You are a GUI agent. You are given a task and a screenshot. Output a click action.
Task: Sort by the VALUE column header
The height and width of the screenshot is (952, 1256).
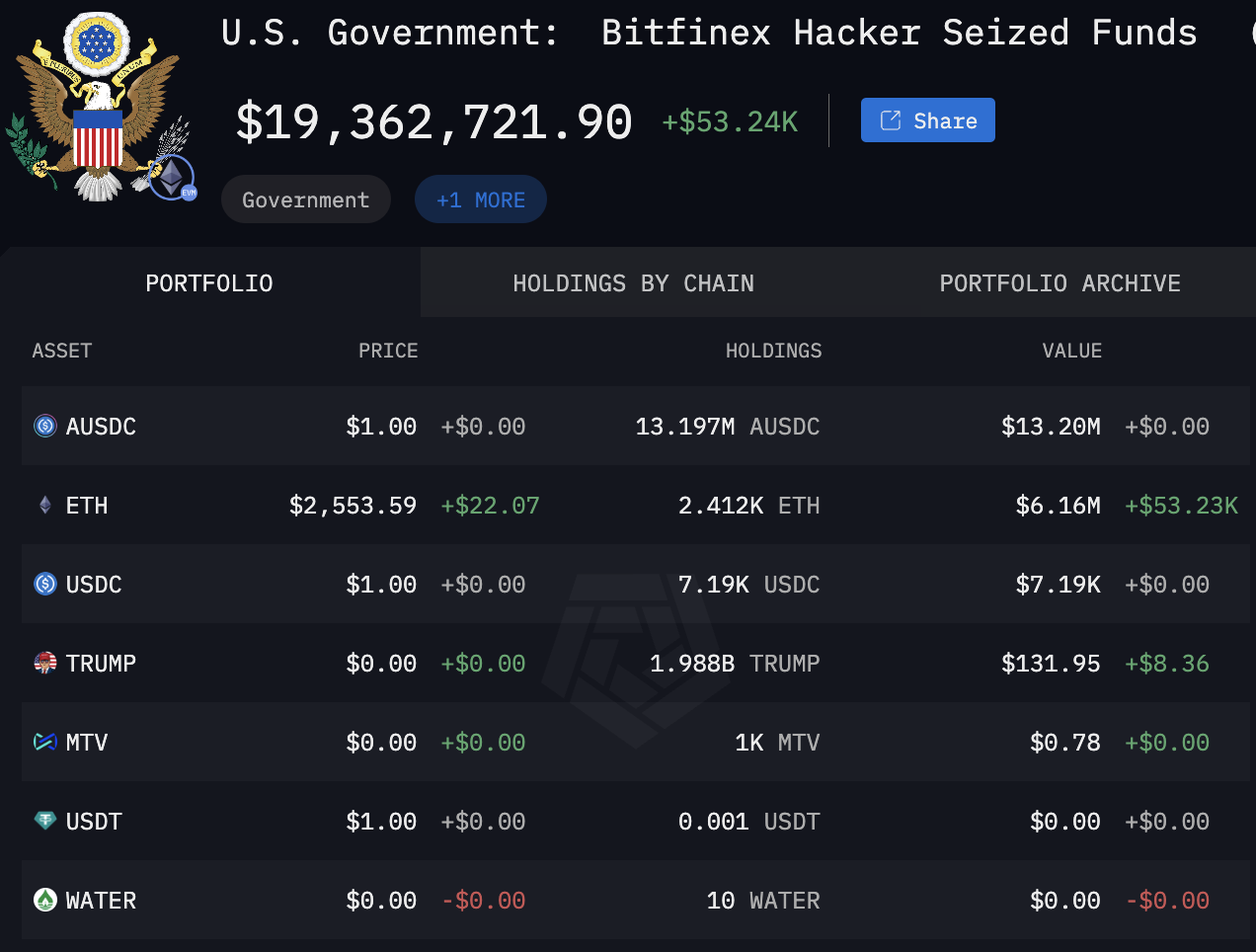(1071, 351)
